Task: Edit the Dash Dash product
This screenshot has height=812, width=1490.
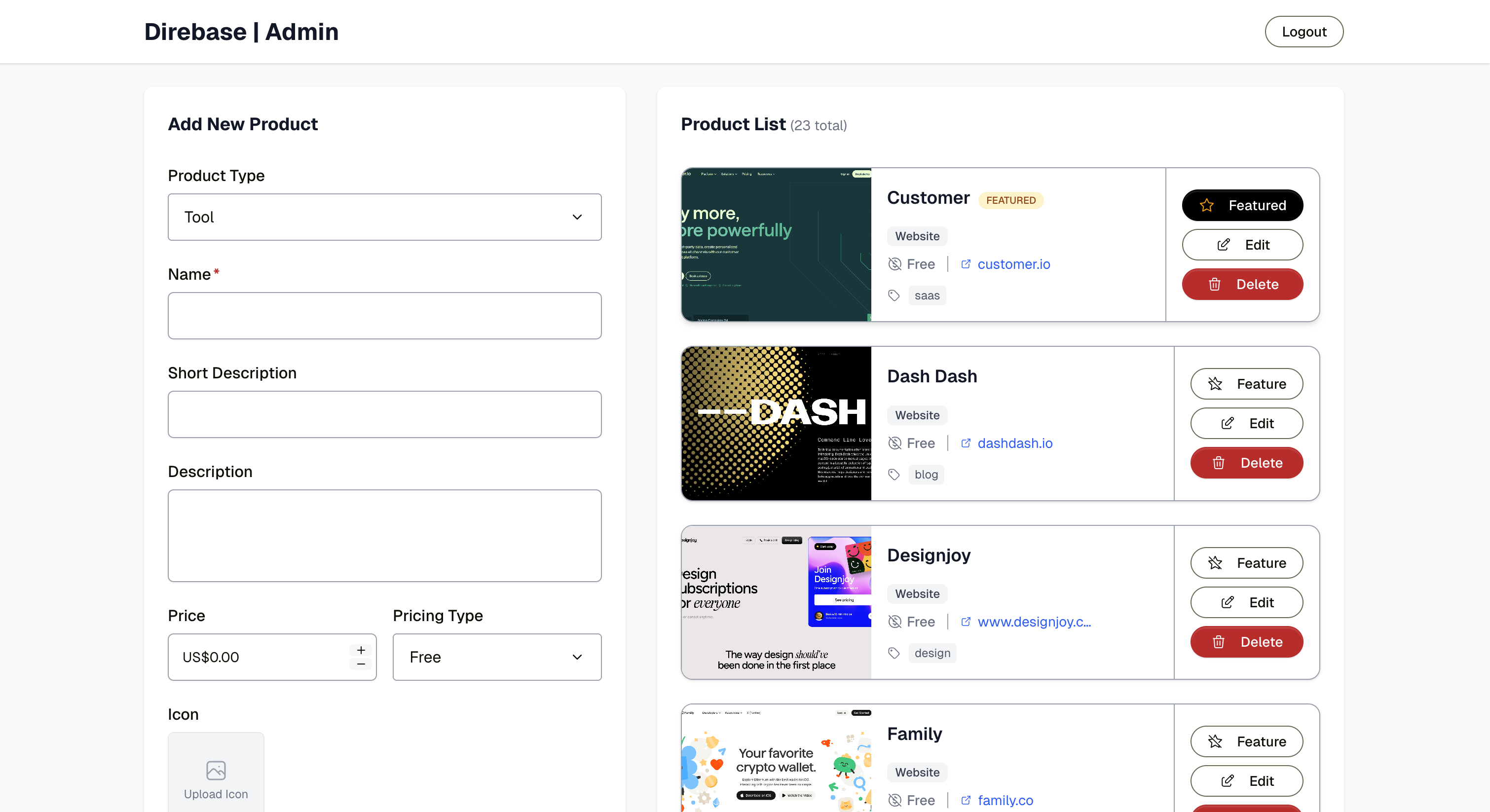Action: (x=1246, y=423)
